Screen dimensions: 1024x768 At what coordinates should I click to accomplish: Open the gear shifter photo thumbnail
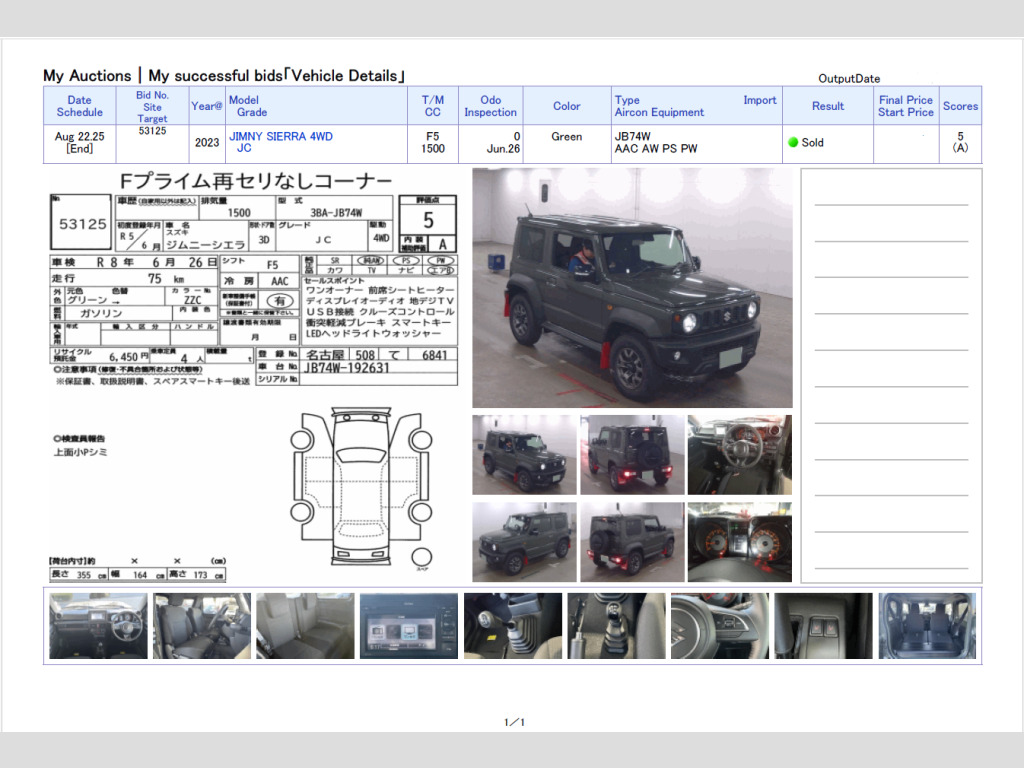pyautogui.click(x=512, y=626)
